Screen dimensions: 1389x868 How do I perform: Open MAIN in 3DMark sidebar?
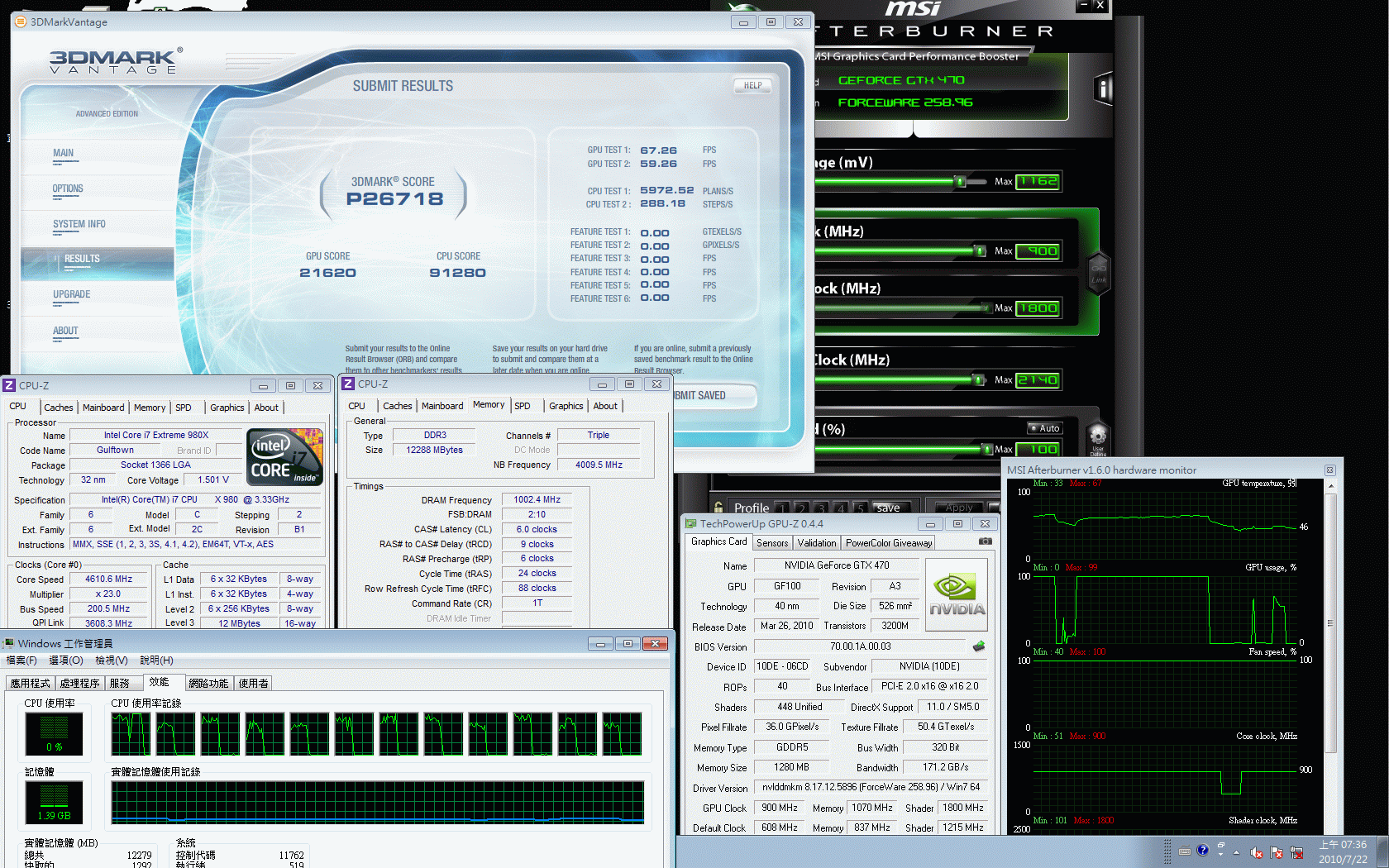tap(63, 153)
